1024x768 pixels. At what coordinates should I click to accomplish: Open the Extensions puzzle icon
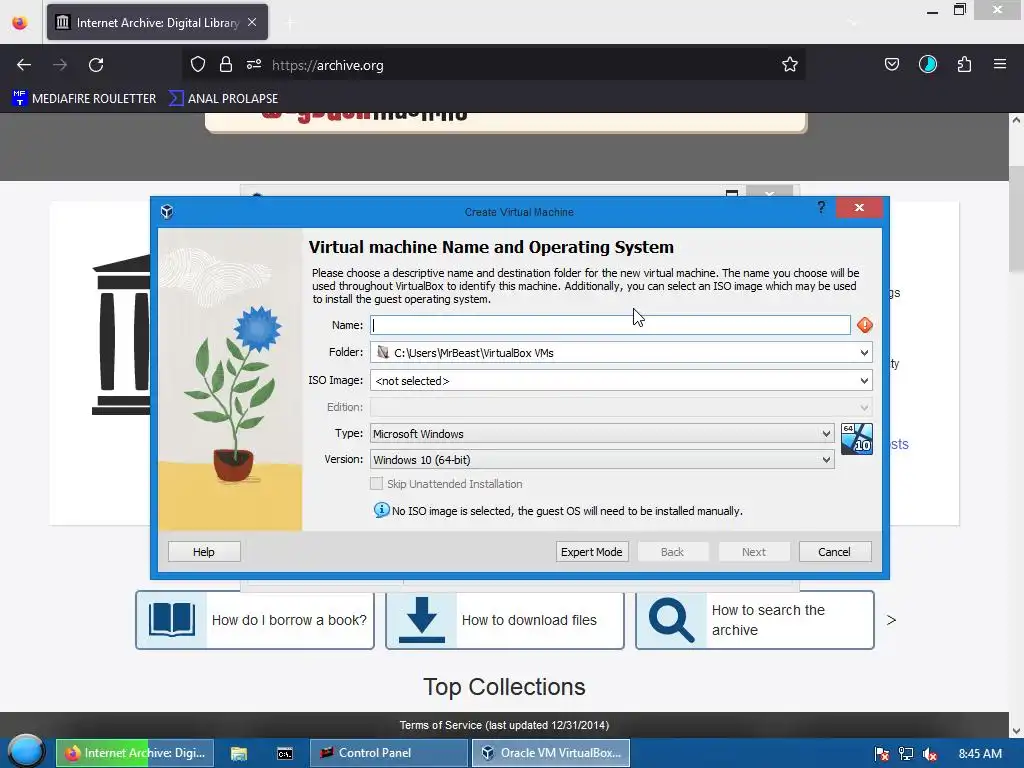point(964,65)
